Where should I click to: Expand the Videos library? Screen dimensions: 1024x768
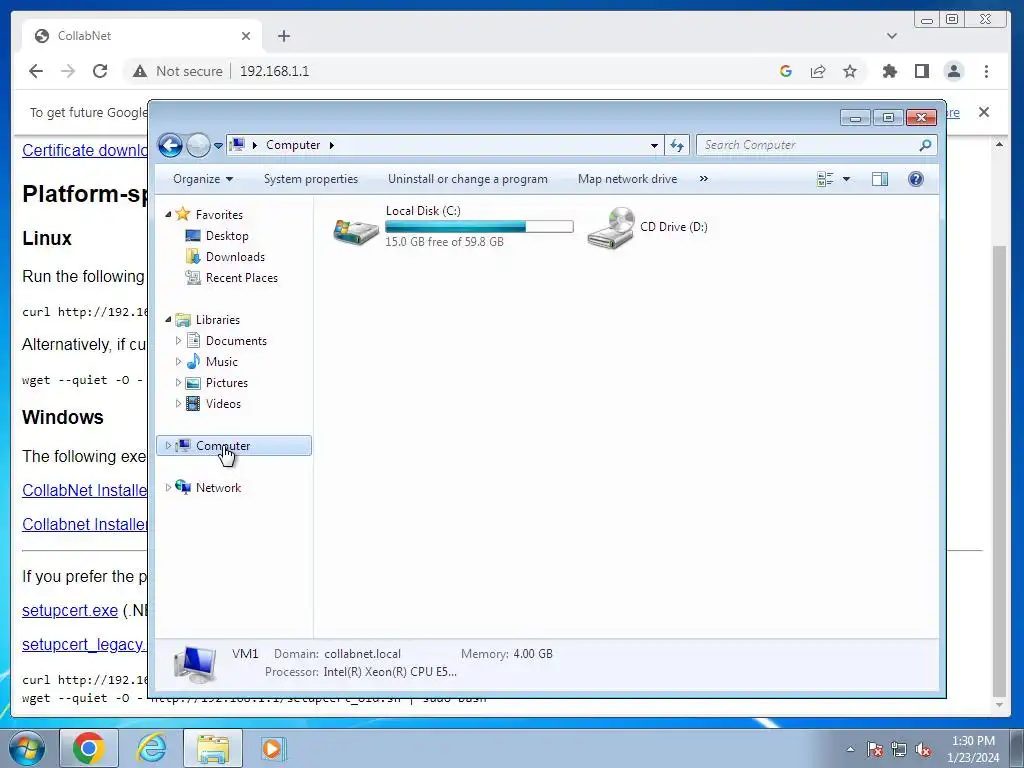[x=178, y=404]
